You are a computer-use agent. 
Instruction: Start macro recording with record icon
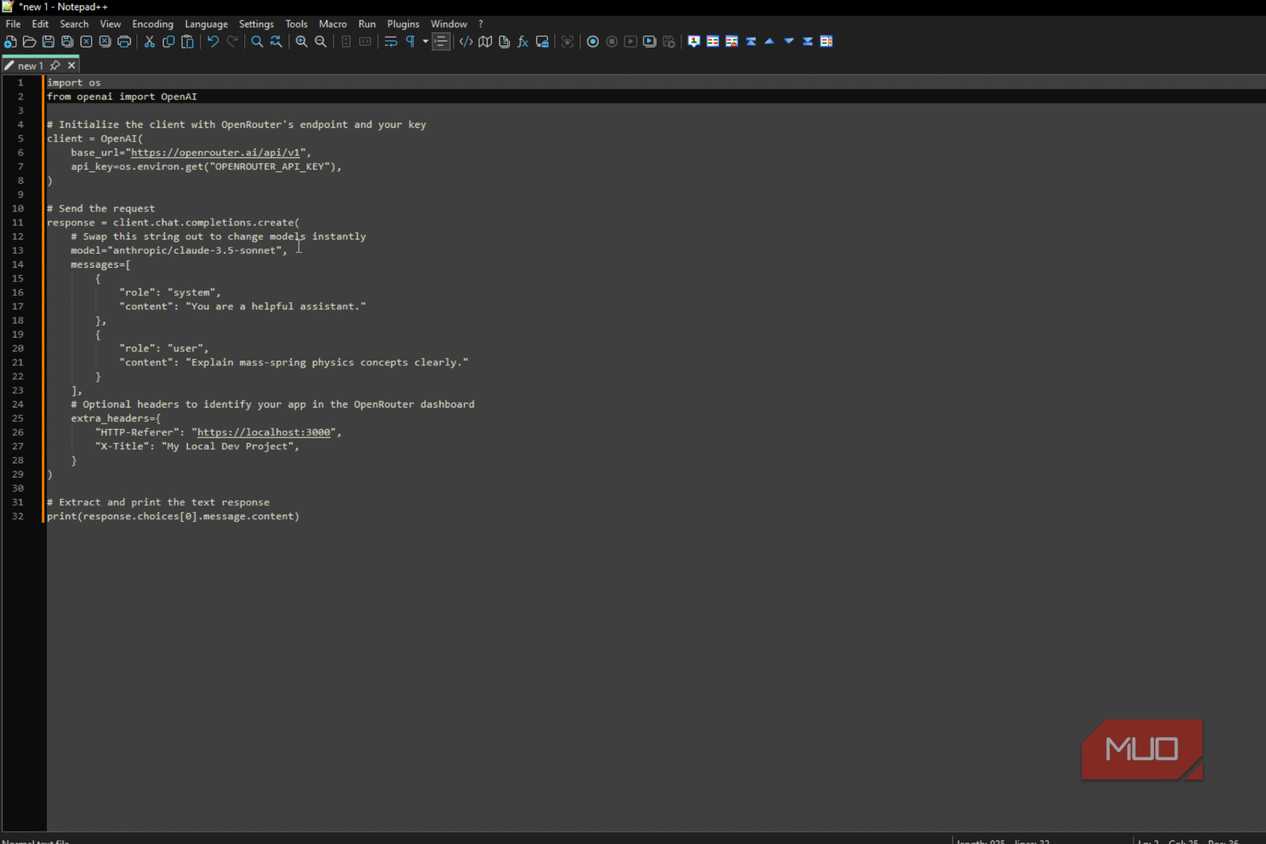click(593, 42)
